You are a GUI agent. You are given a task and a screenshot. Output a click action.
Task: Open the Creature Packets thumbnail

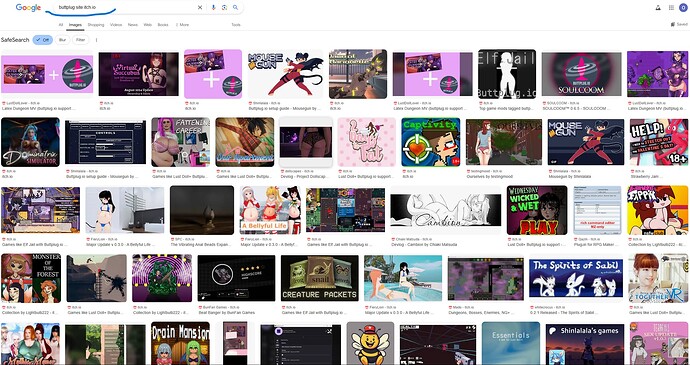tap(319, 277)
